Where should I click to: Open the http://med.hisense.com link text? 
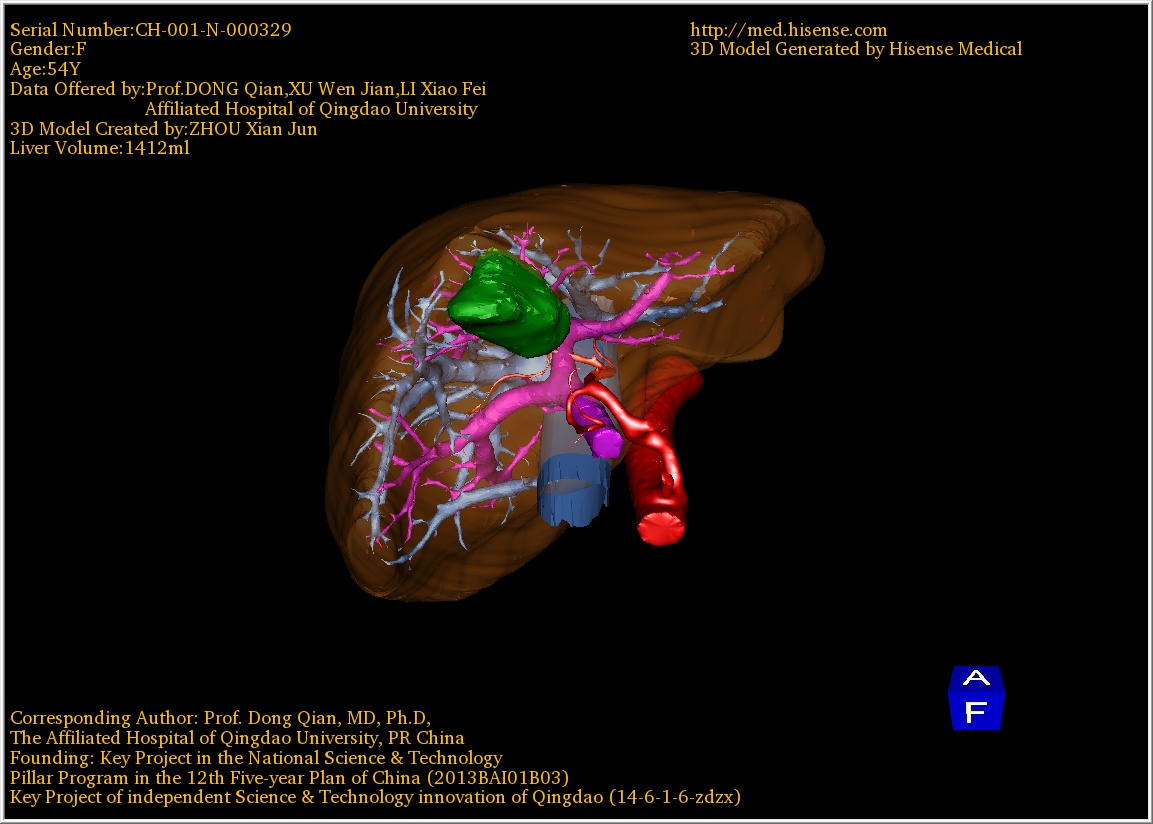pos(788,30)
